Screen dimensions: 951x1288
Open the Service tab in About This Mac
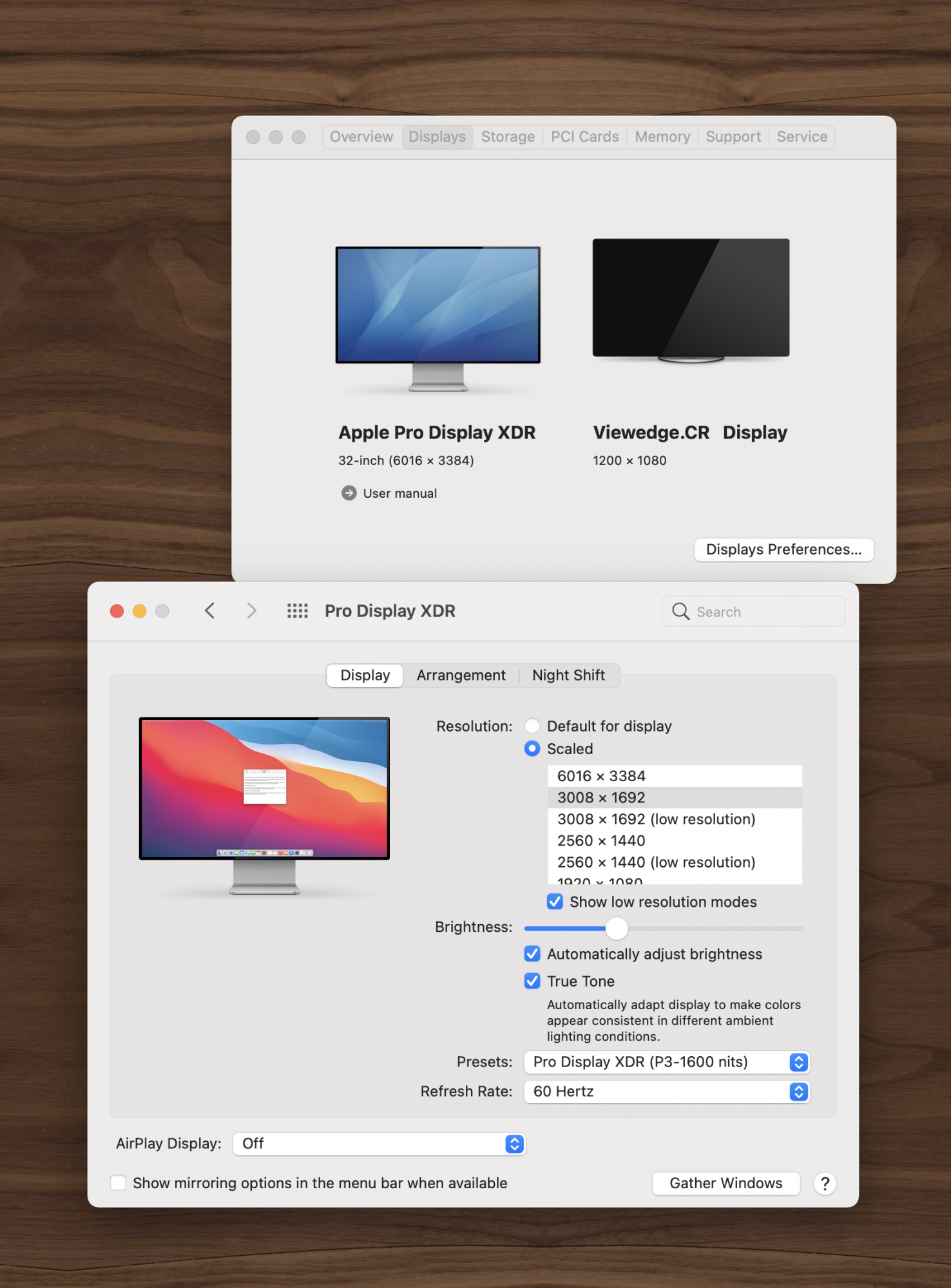click(x=802, y=137)
